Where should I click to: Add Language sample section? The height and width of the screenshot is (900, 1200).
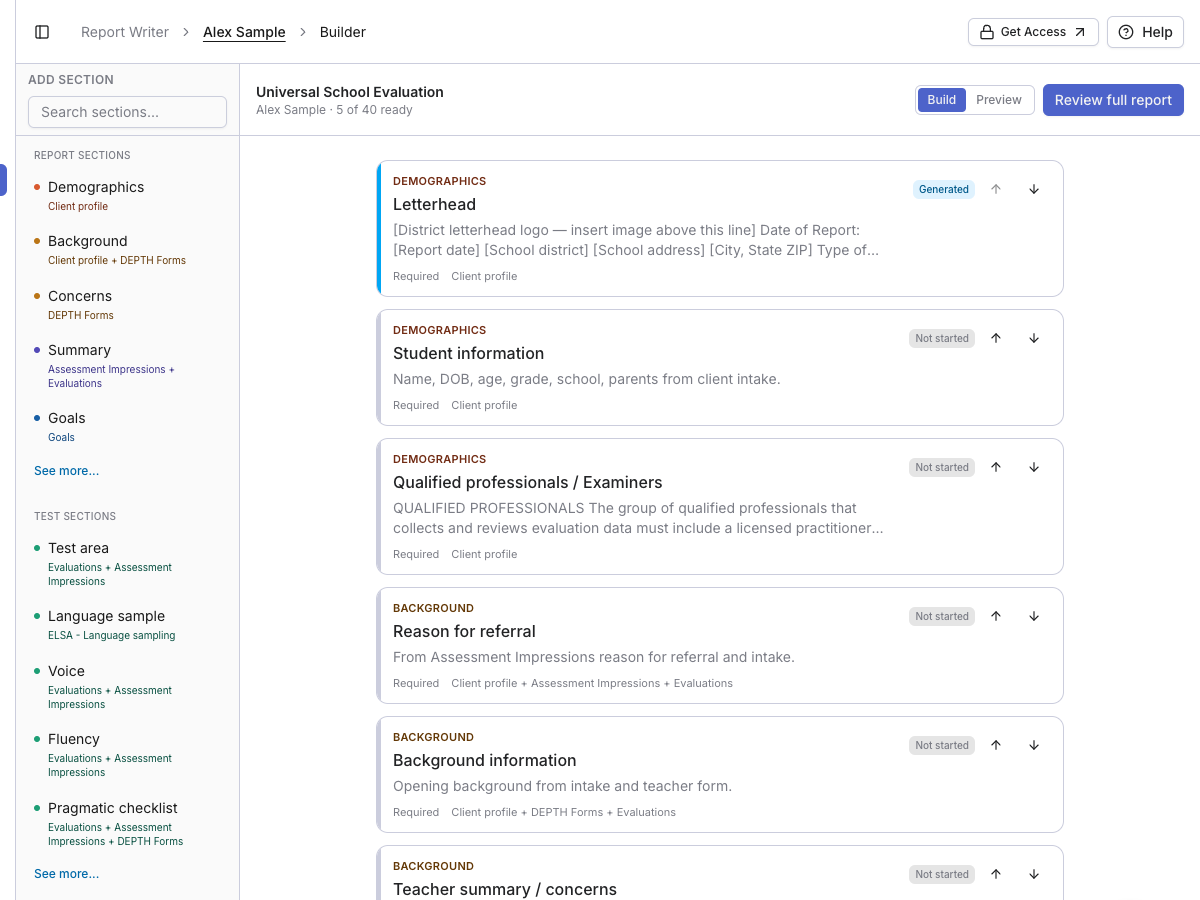tap(127, 624)
